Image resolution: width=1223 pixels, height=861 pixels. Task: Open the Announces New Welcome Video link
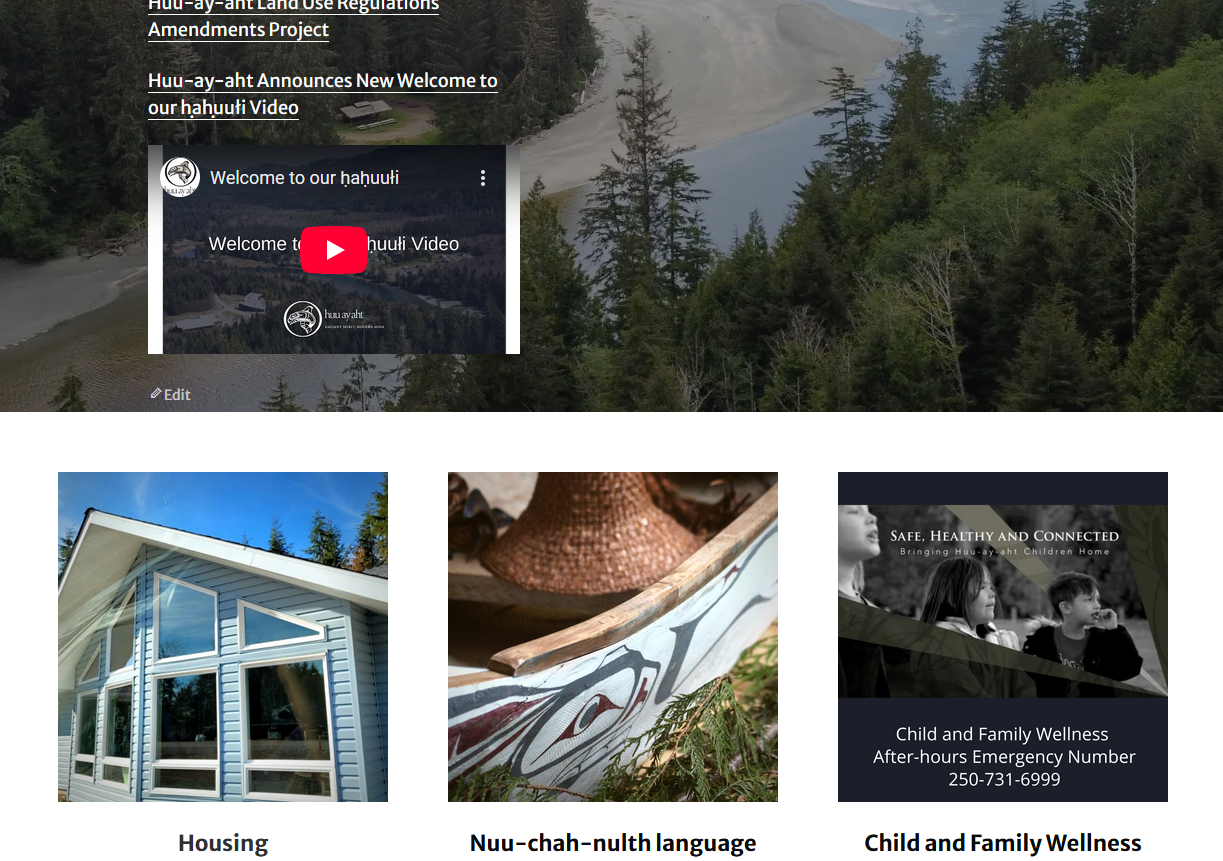coord(323,94)
